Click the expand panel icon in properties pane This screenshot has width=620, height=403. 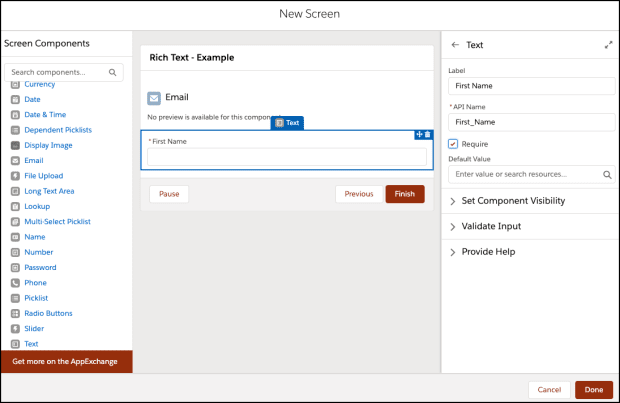(608, 45)
